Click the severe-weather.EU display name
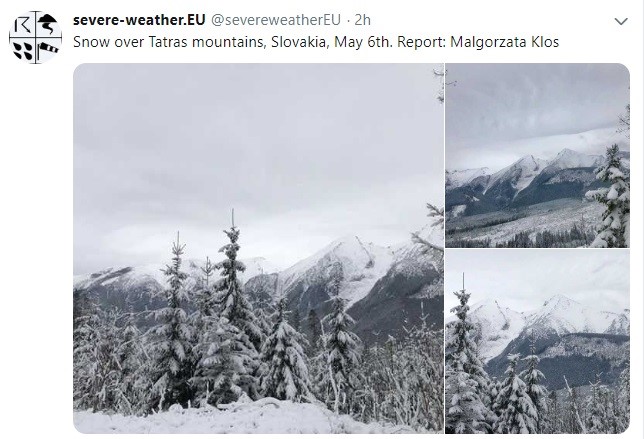 click(x=139, y=20)
